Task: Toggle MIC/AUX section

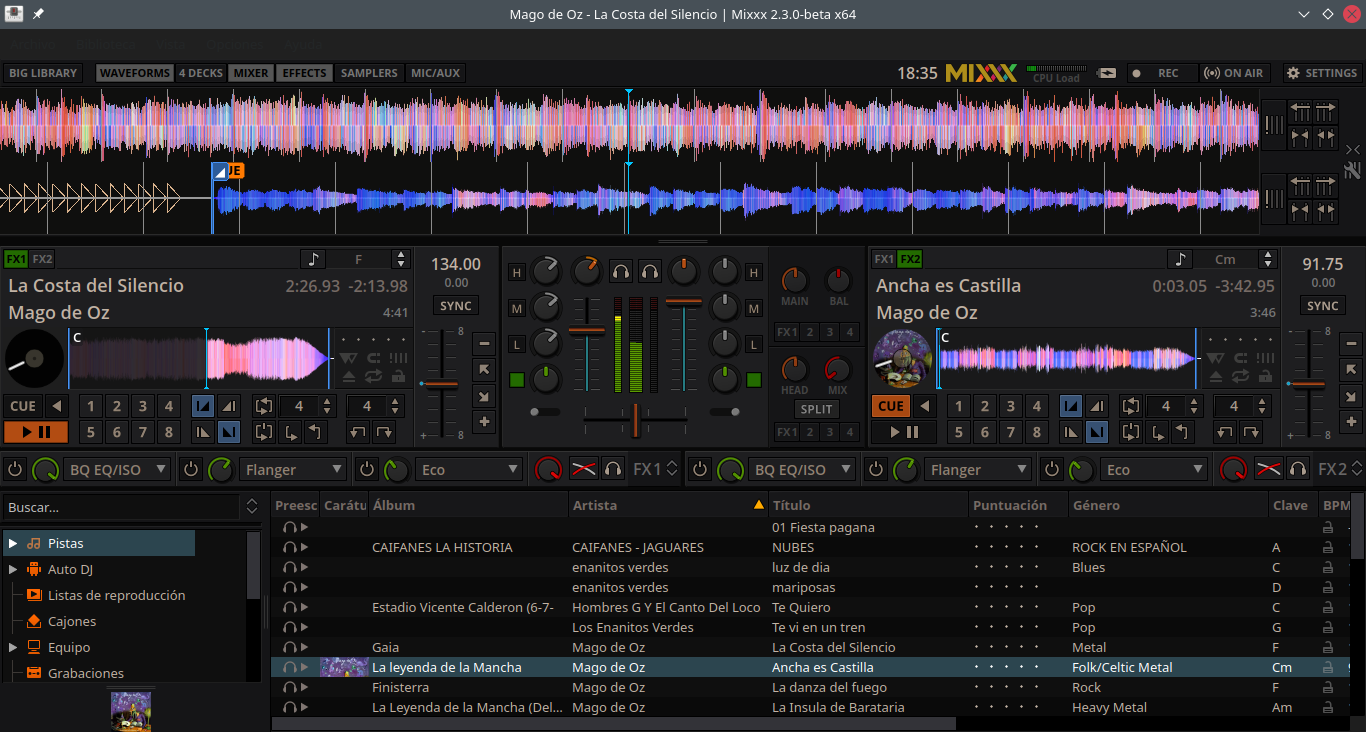Action: [x=435, y=73]
